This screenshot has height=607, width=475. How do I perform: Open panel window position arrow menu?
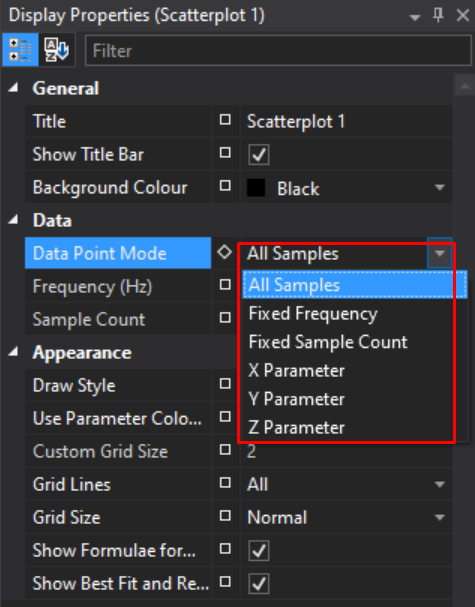[x=415, y=17]
